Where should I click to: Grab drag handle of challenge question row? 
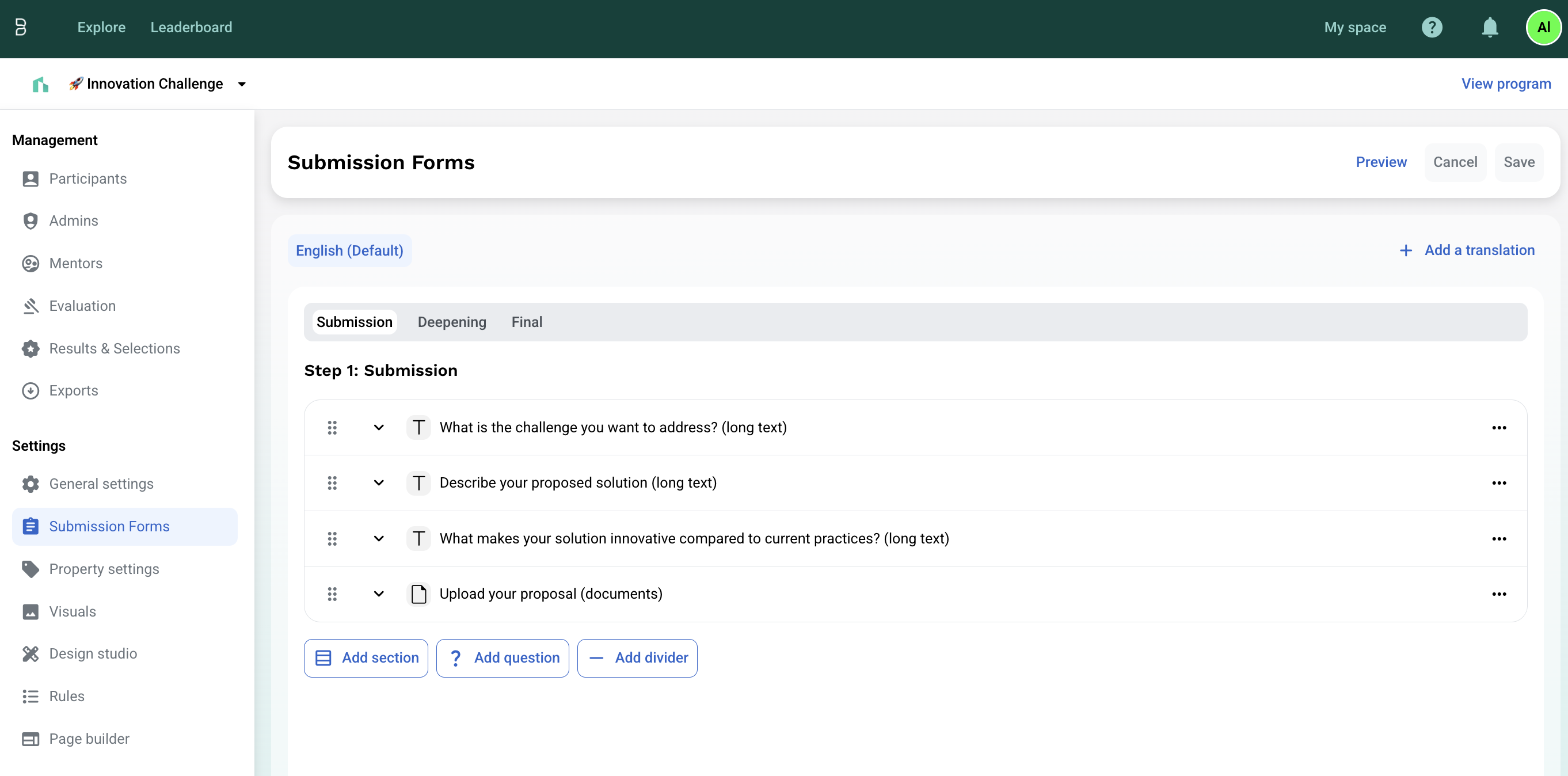[332, 428]
